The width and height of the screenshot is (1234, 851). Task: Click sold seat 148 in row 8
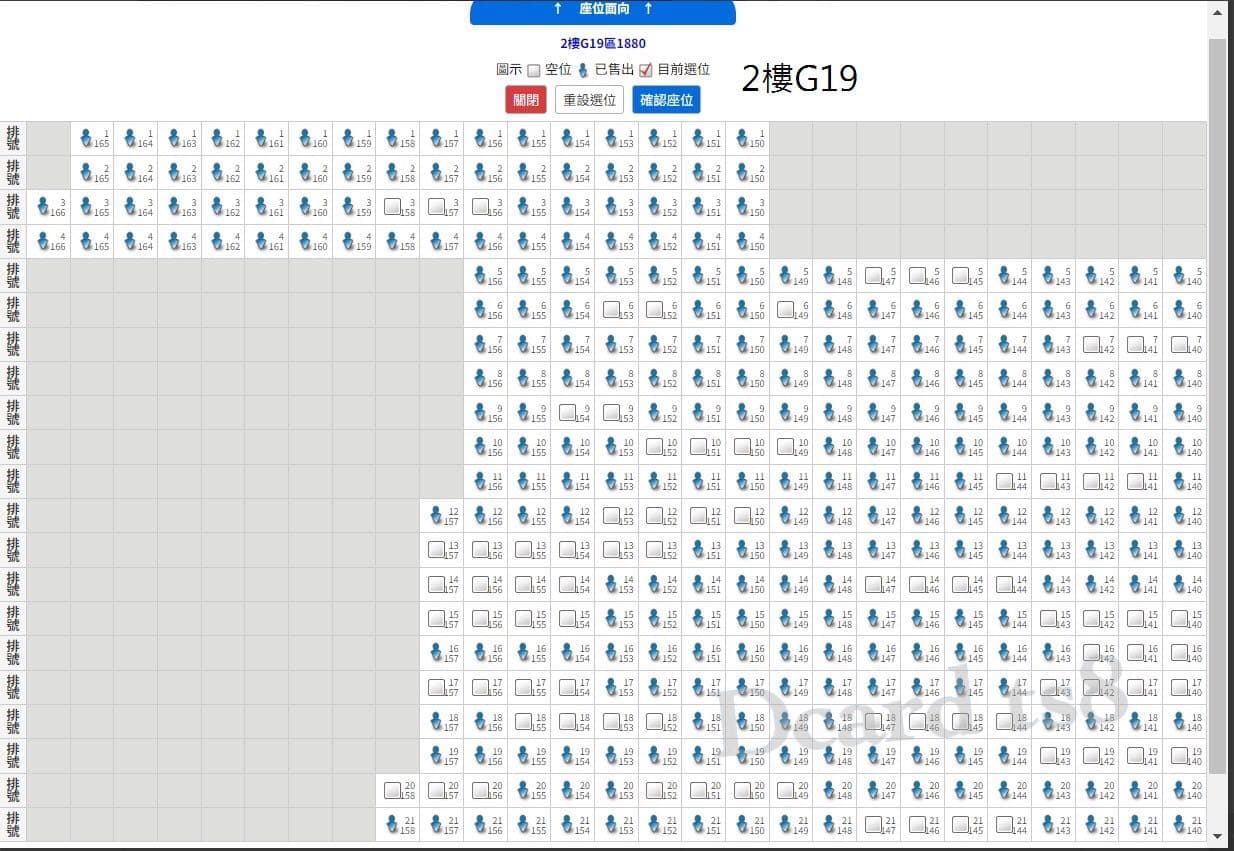[x=829, y=377]
